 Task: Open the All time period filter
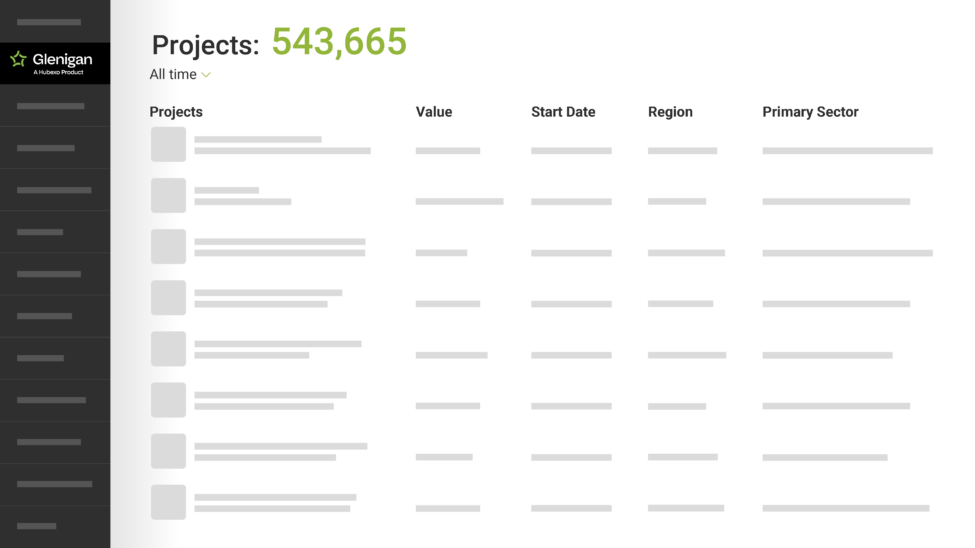(x=174, y=75)
